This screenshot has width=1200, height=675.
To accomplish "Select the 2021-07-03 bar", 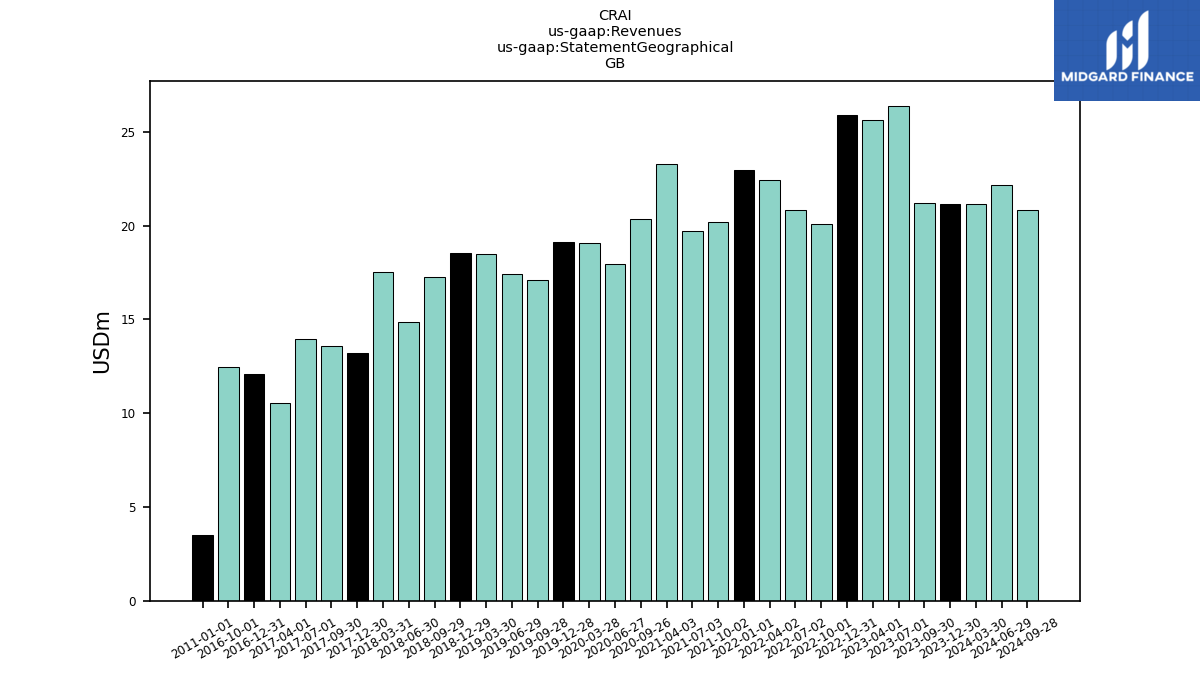I will click(692, 416).
